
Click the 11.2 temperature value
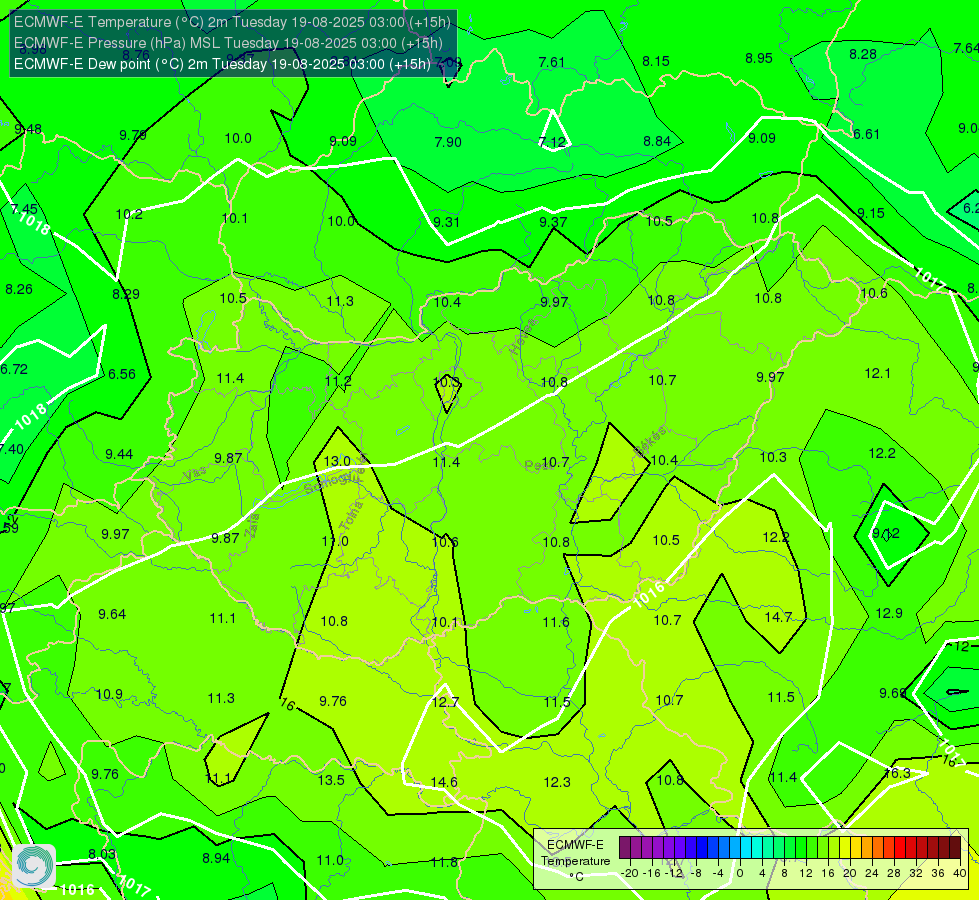(338, 382)
